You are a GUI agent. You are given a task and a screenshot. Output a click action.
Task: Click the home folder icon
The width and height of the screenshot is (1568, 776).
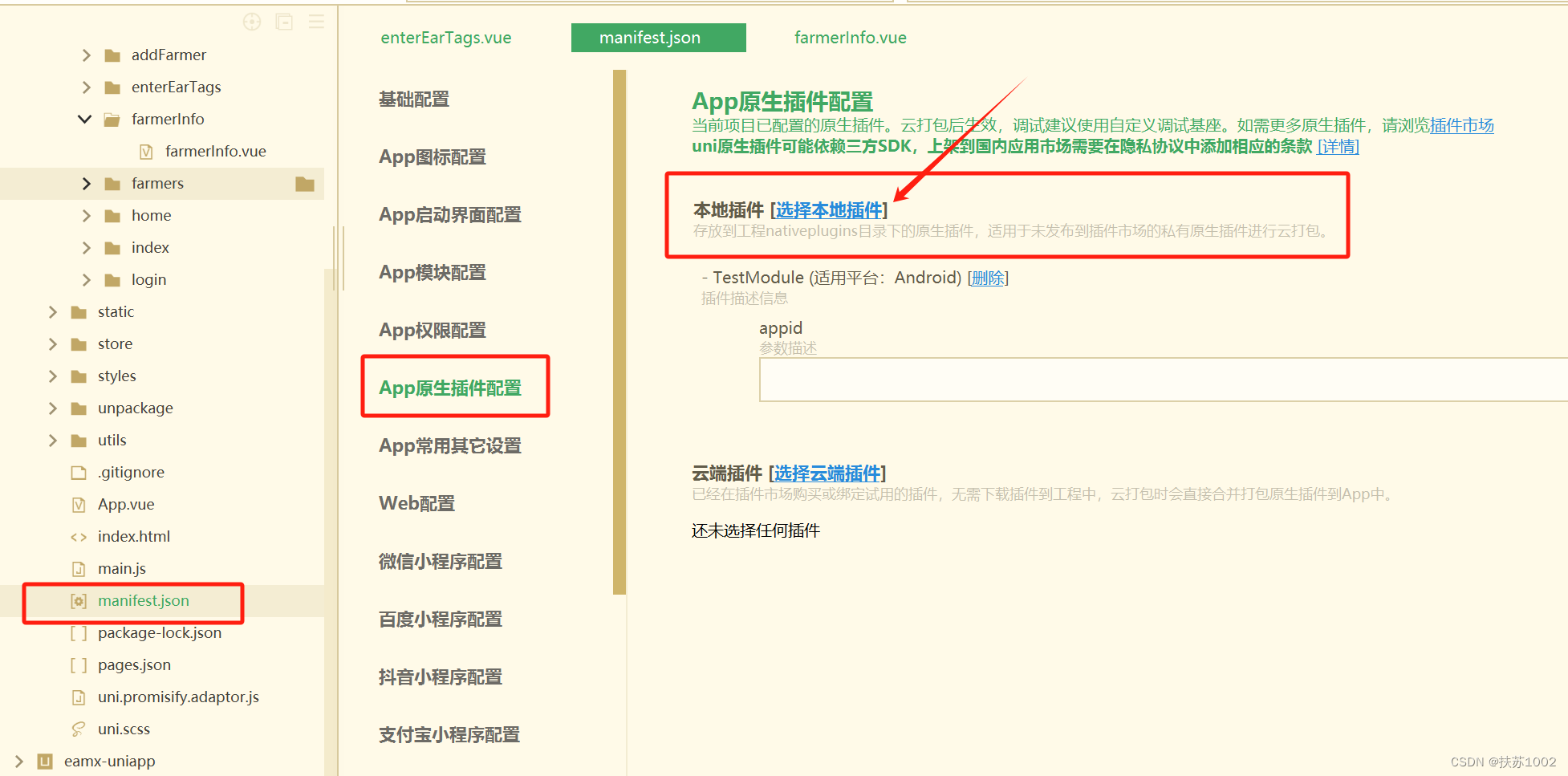(112, 216)
